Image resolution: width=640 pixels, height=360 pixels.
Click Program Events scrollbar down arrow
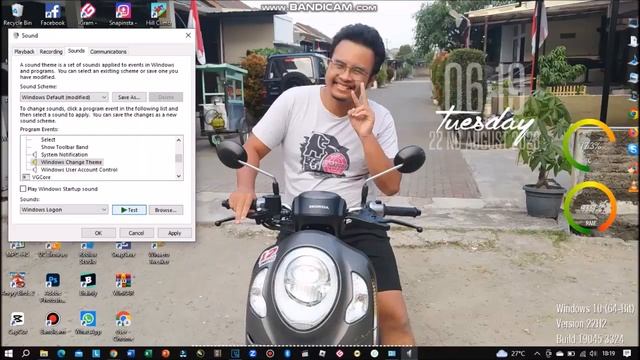(x=179, y=176)
